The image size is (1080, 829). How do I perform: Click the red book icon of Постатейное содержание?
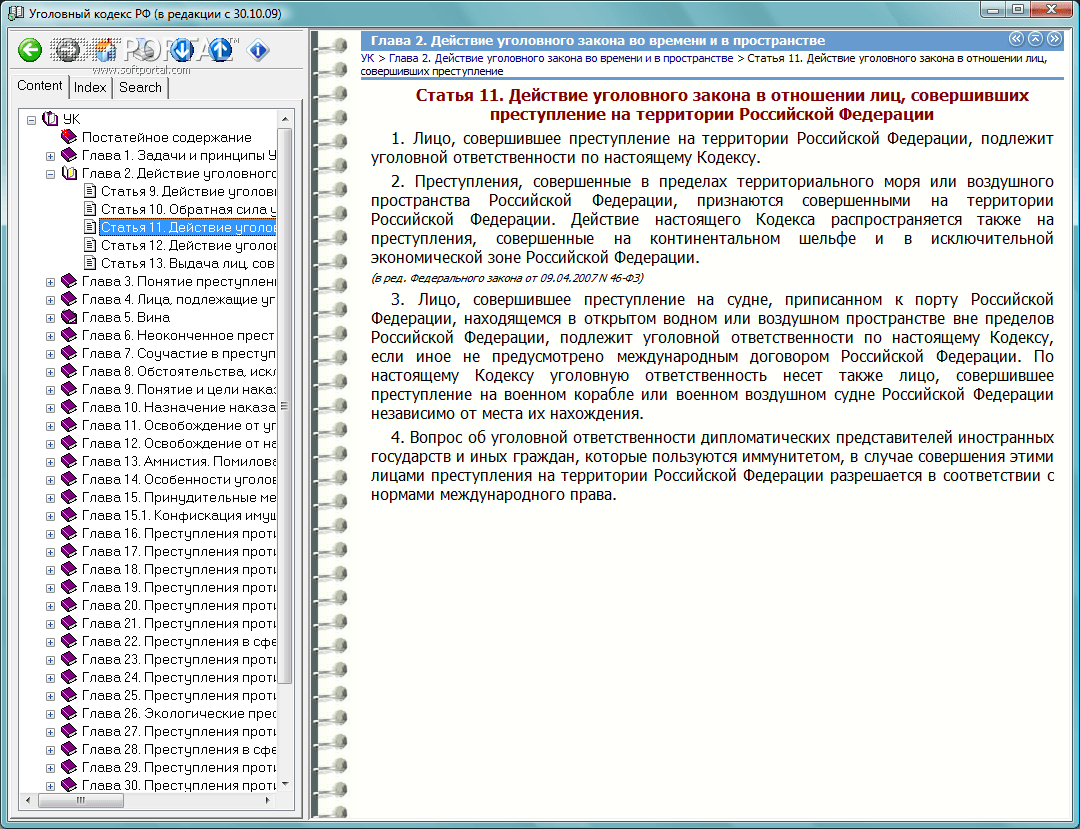tap(69, 137)
